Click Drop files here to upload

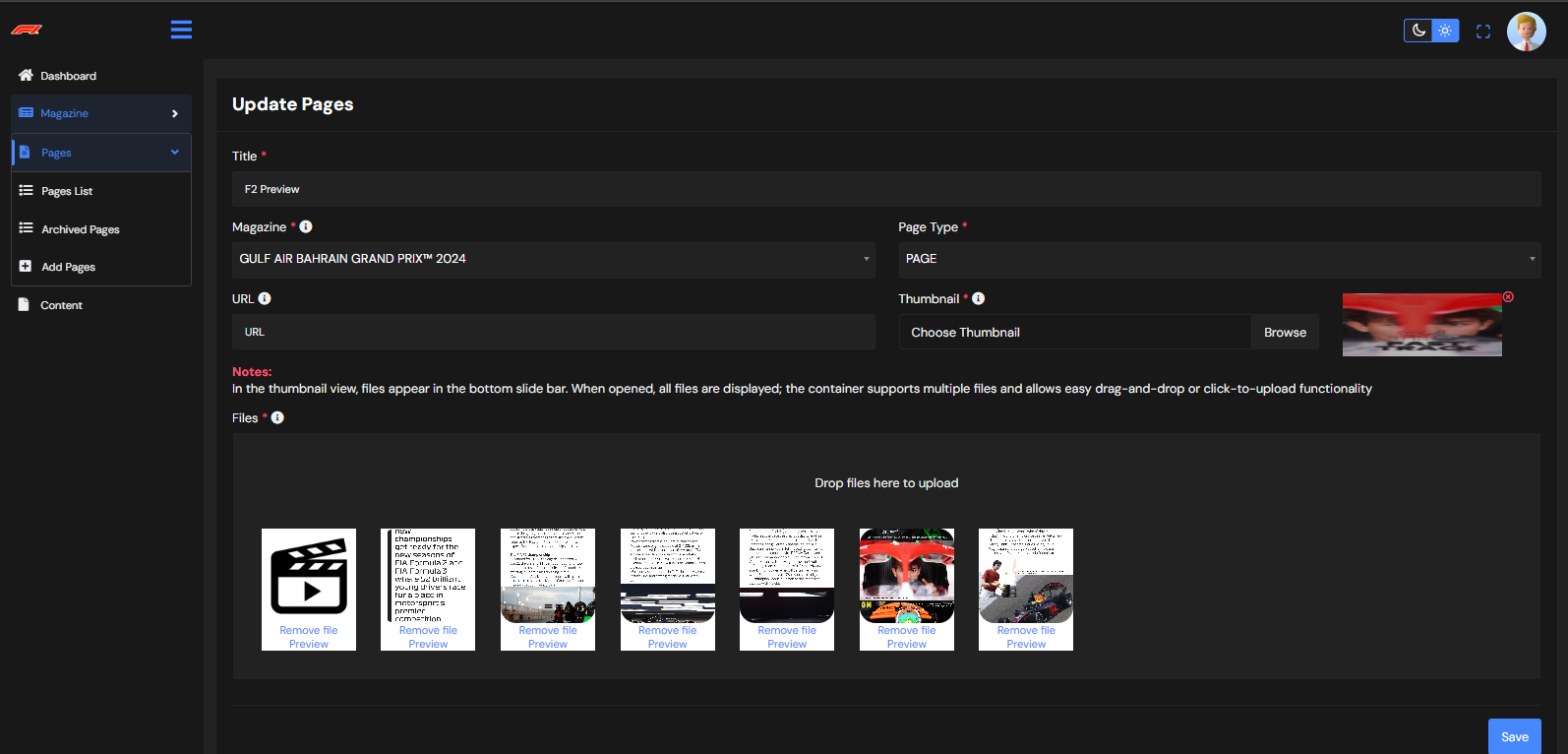[886, 483]
